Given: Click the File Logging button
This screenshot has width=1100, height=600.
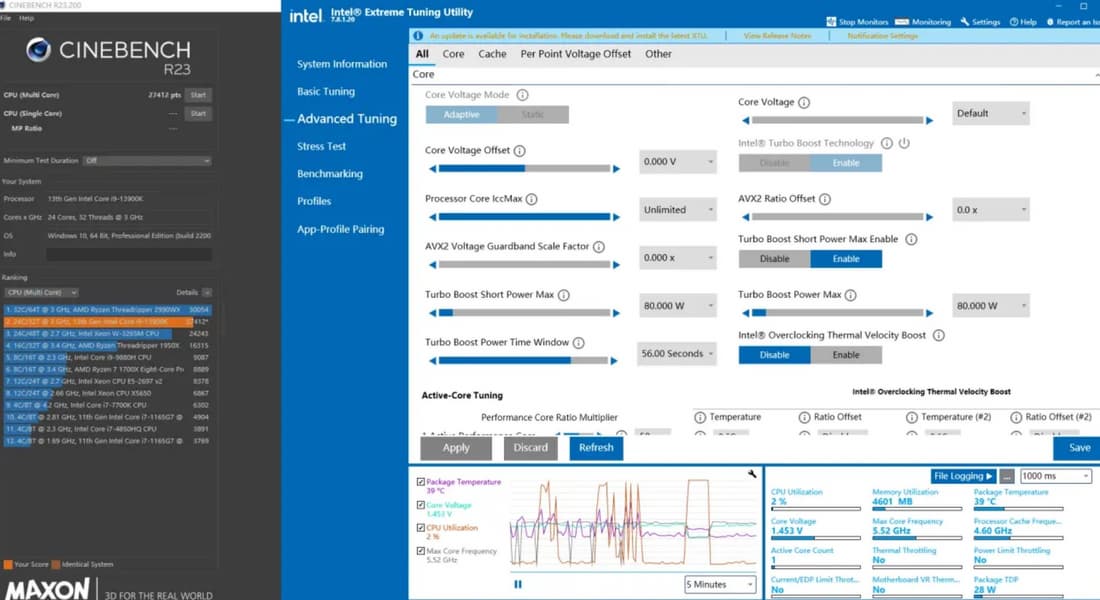Looking at the screenshot, I should point(963,476).
